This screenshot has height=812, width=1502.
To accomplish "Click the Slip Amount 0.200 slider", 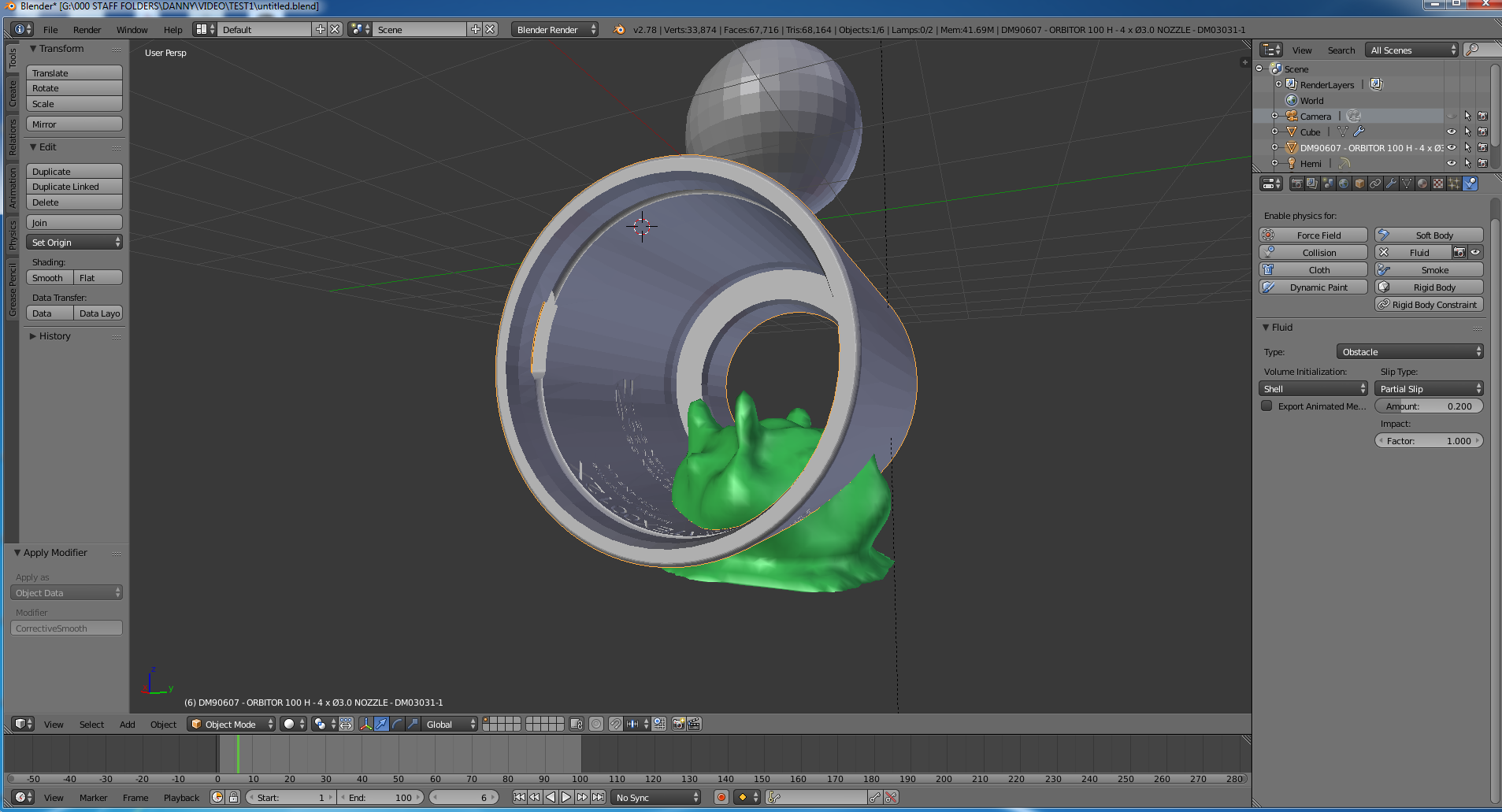I will click(x=1429, y=406).
